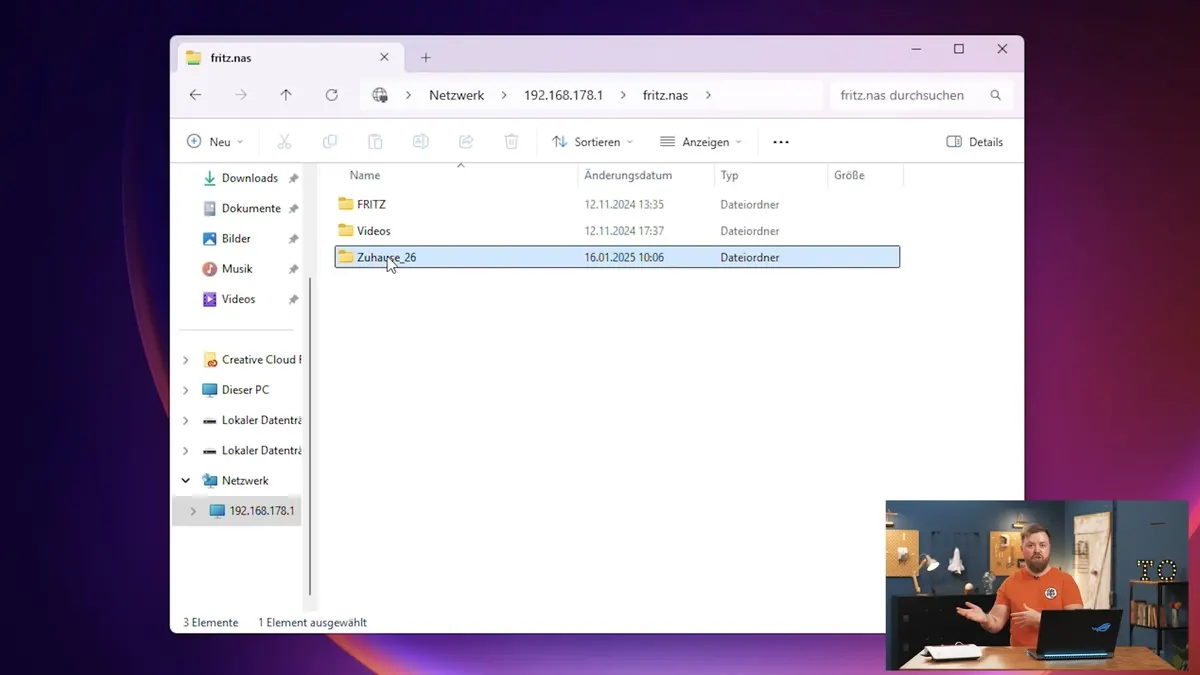Open the Neu dropdown menu
This screenshot has width=1200, height=675.
click(215, 142)
